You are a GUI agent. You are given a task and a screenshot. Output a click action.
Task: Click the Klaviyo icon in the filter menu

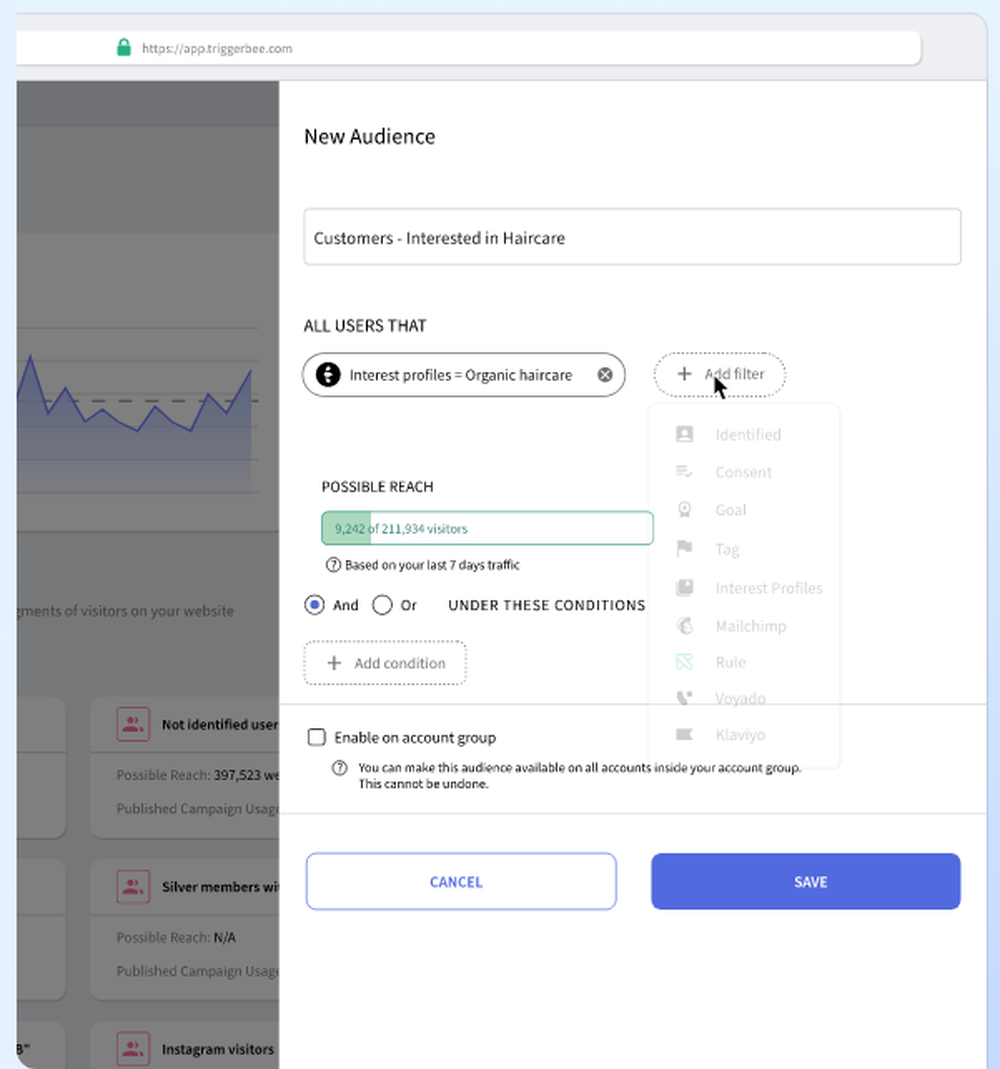pos(684,734)
